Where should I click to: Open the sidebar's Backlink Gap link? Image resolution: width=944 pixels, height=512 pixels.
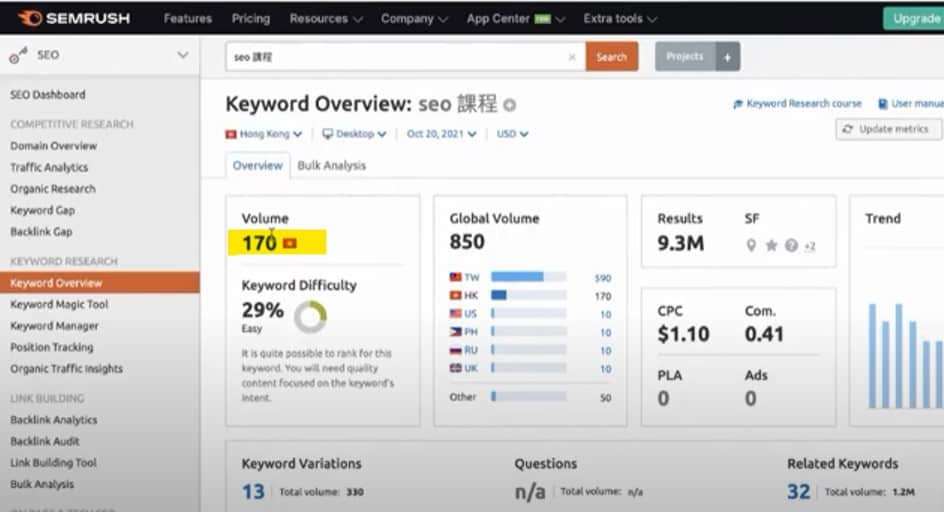(x=41, y=231)
